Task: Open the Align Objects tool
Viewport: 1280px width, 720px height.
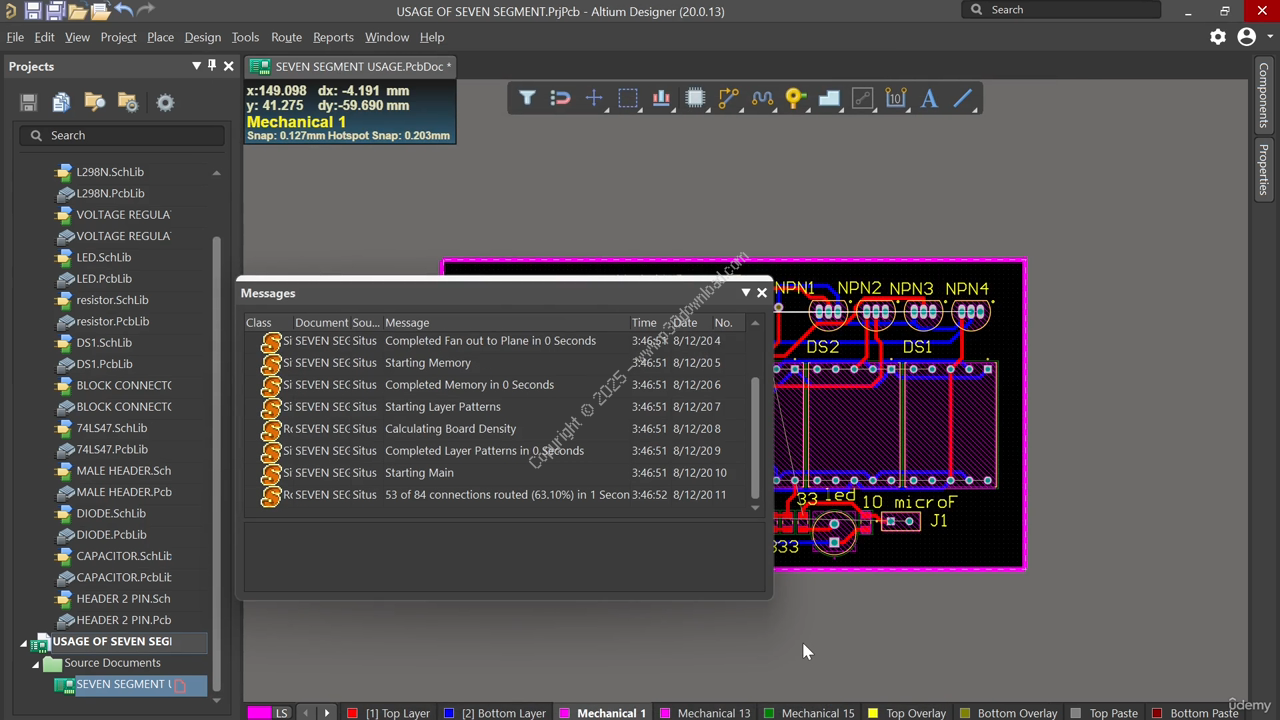Action: click(x=661, y=98)
